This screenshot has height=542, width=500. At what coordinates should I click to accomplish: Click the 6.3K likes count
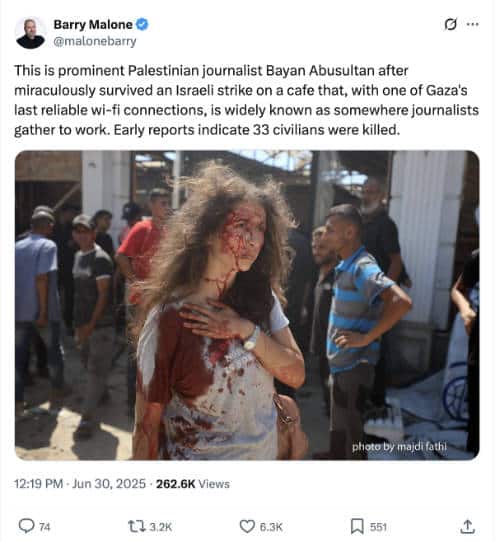point(271,527)
